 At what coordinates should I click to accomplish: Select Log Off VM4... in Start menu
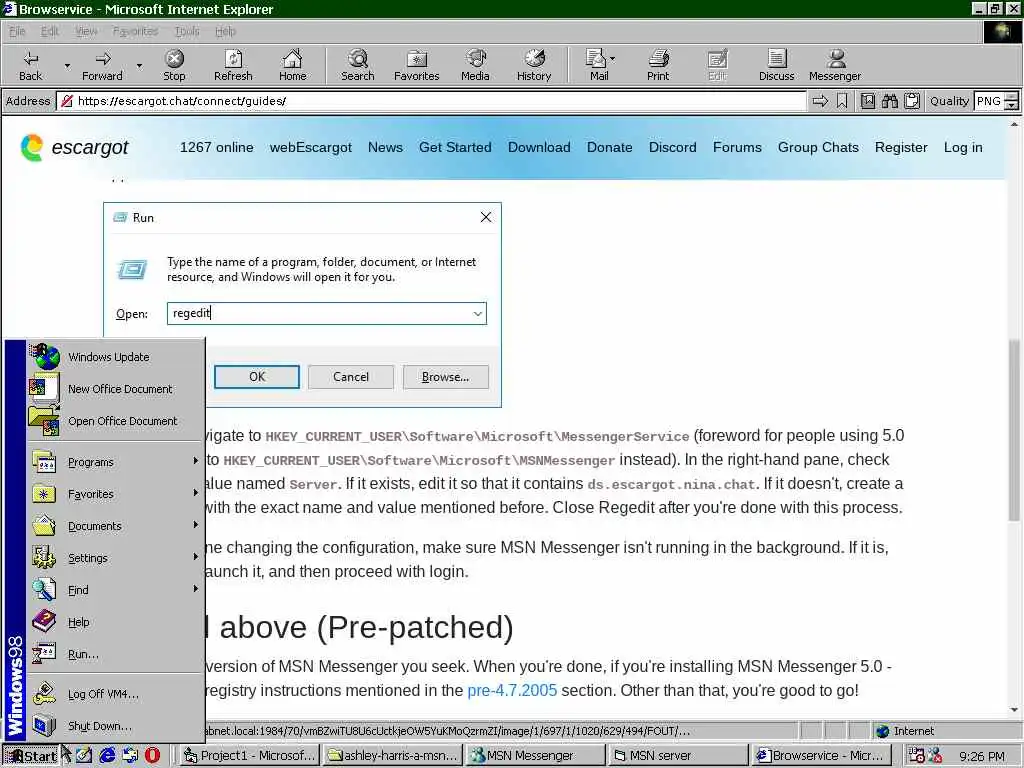point(115,694)
